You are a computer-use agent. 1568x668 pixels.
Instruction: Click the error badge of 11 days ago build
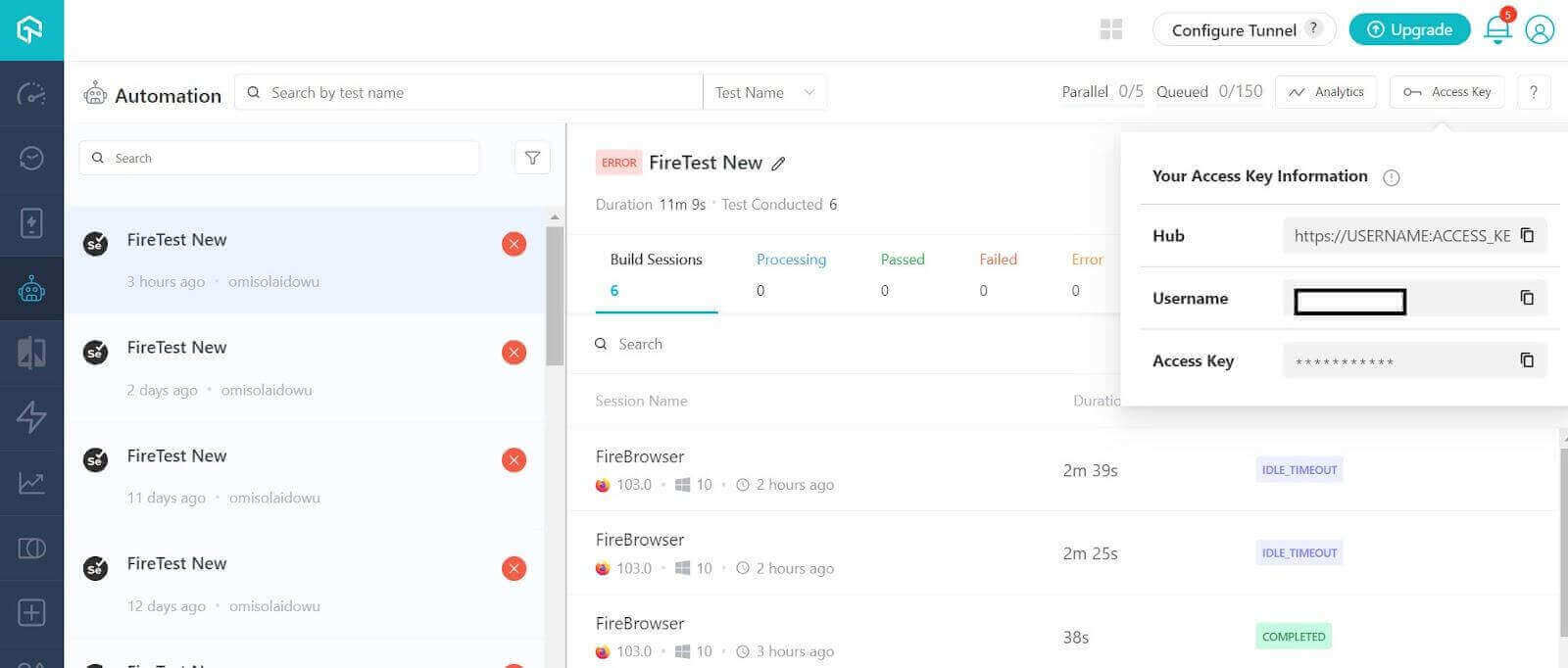click(514, 459)
